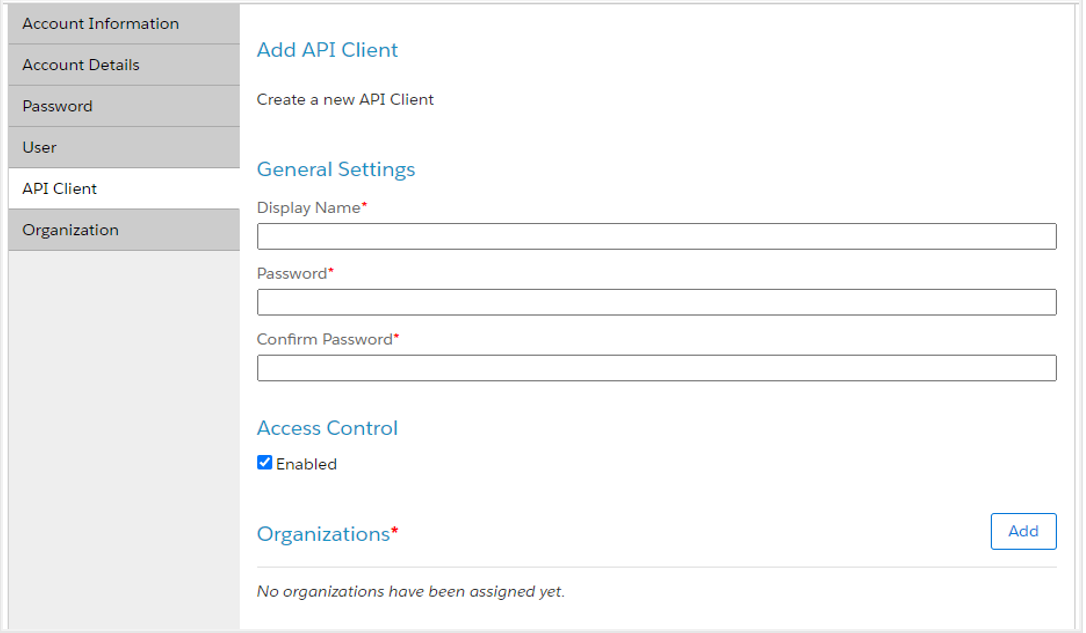Click the Confirm Password input field
This screenshot has height=633, width=1086.
[x=655, y=368]
